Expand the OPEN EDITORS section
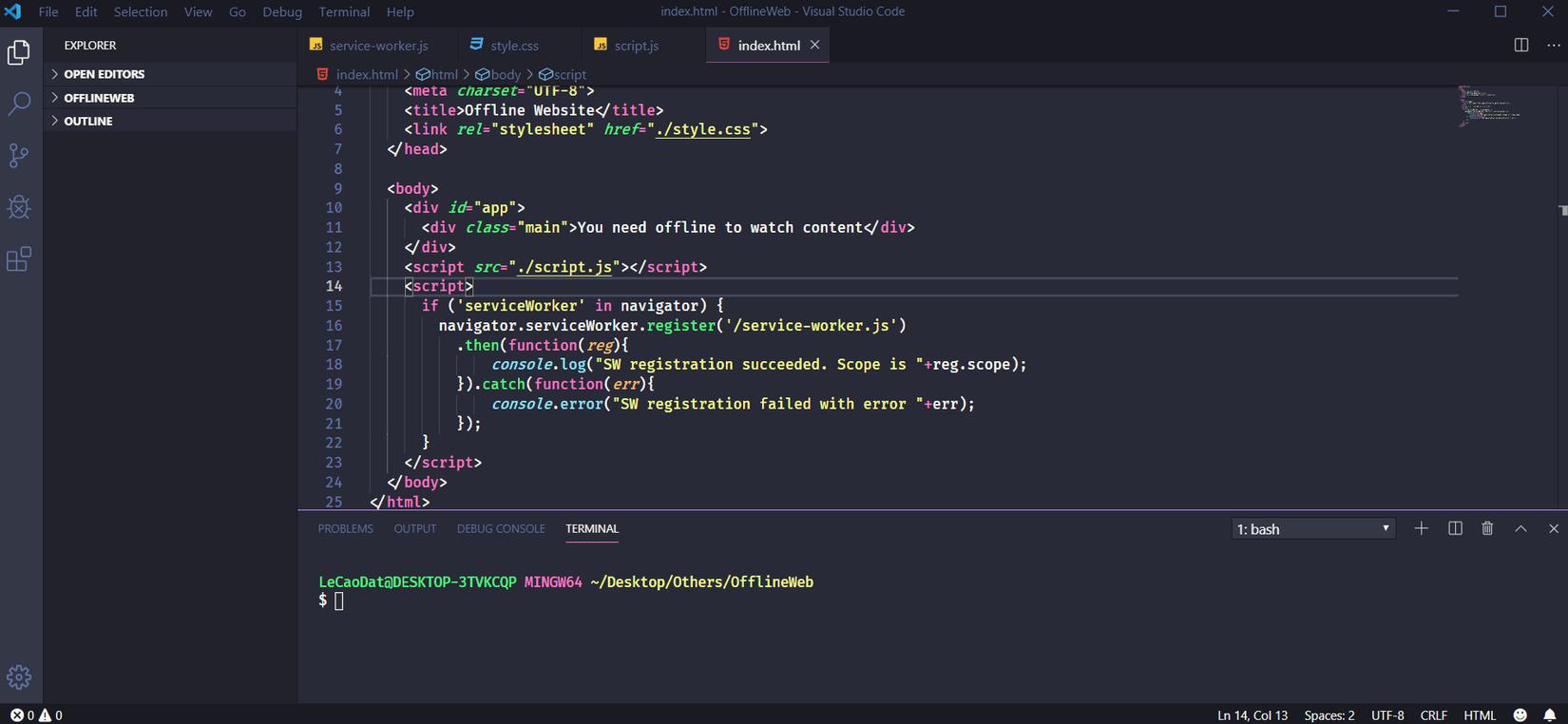 104,74
